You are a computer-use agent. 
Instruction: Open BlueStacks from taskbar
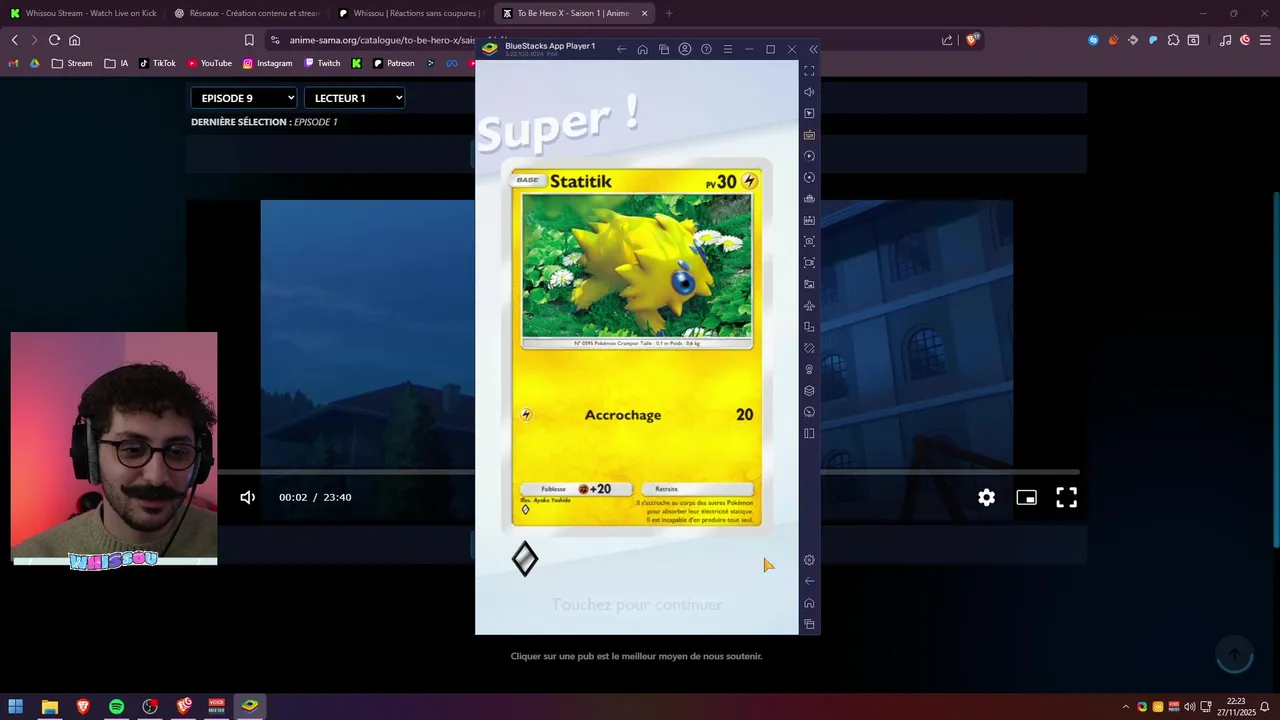[x=250, y=706]
